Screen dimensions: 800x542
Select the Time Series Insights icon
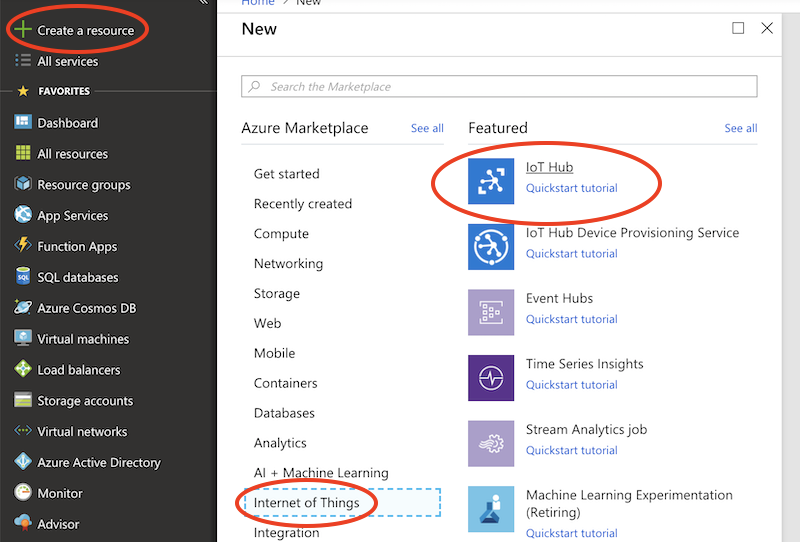(491, 378)
